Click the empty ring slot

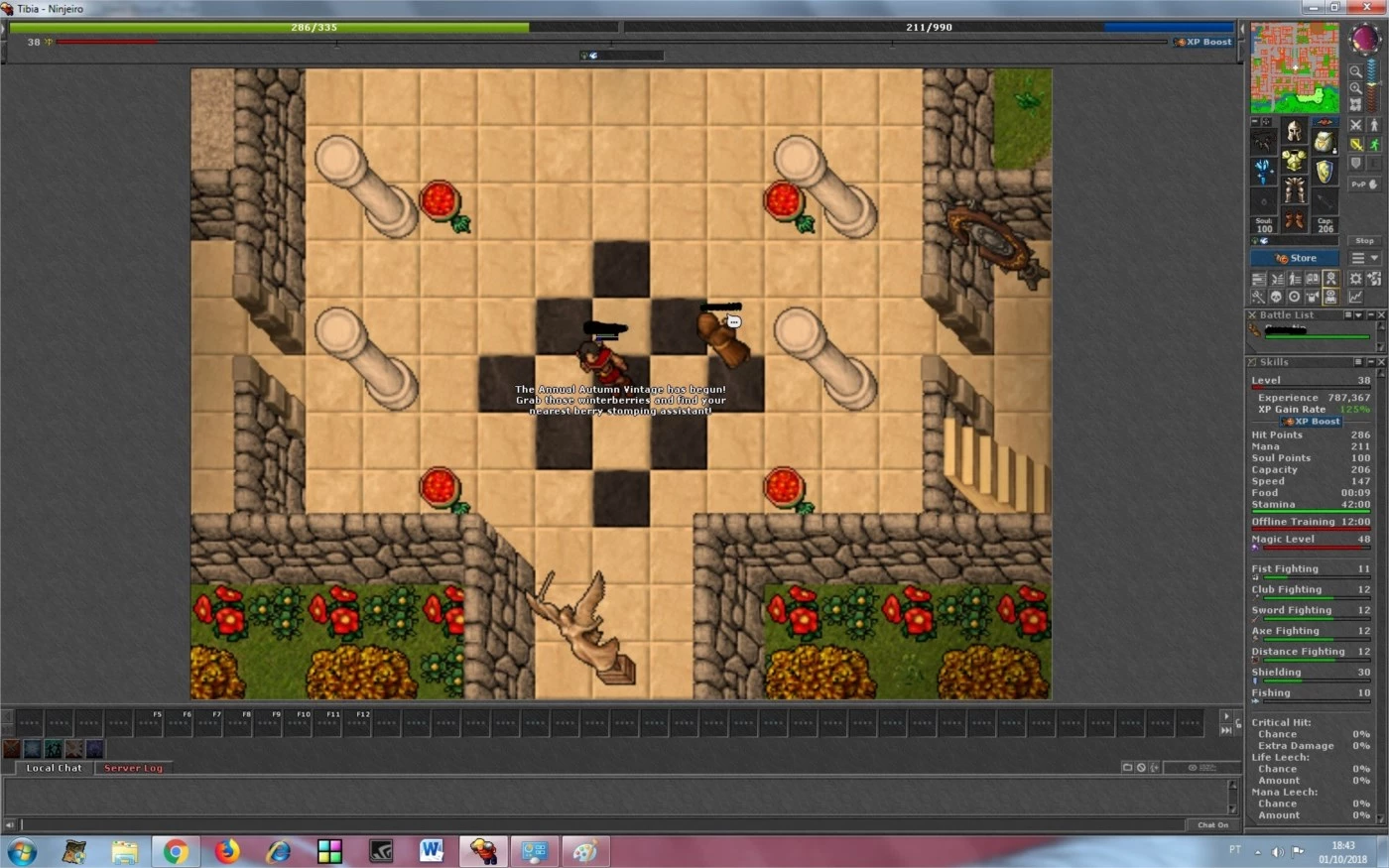coord(1264,200)
